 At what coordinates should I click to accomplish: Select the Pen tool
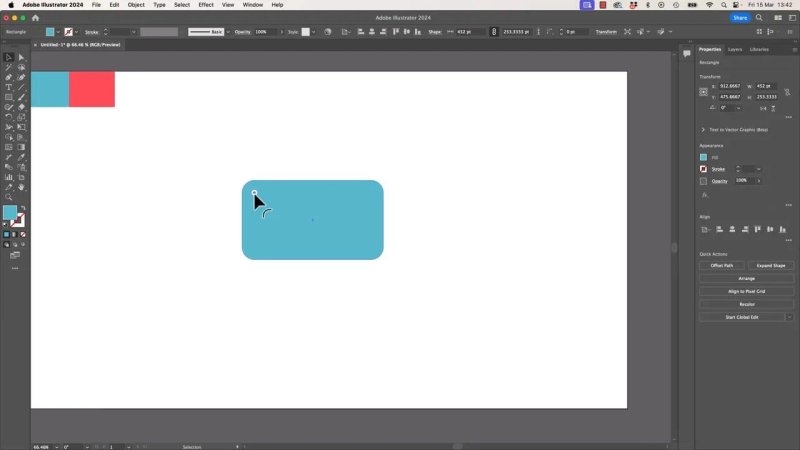(9, 78)
